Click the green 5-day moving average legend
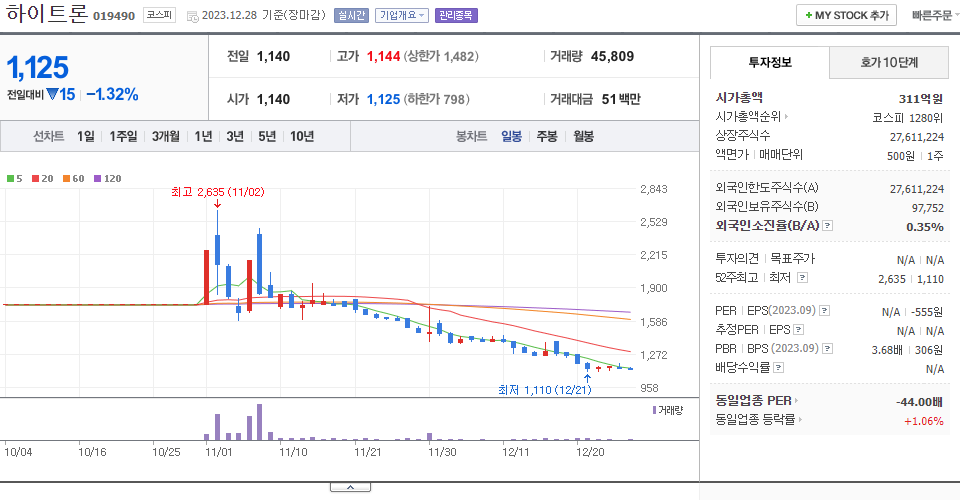The height and width of the screenshot is (500, 960). click(x=15, y=179)
